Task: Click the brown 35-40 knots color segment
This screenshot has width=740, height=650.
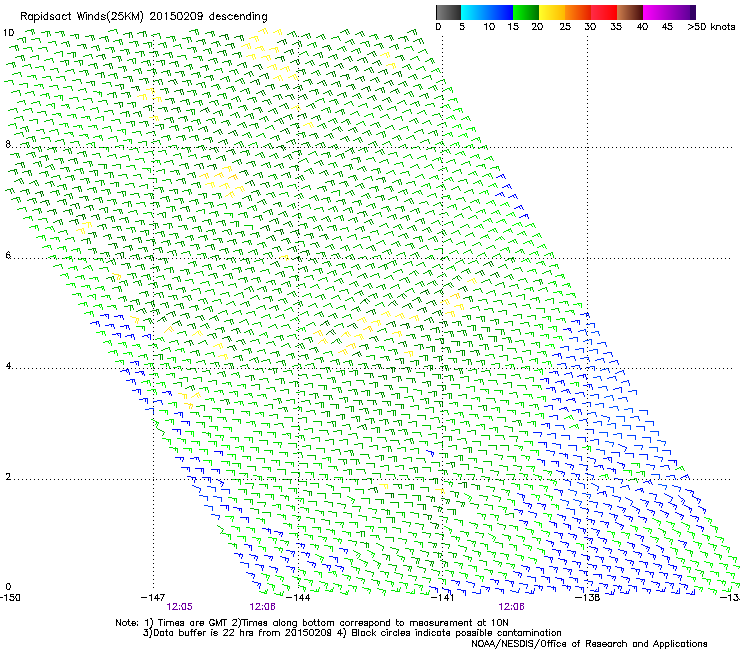Action: pyautogui.click(x=630, y=12)
